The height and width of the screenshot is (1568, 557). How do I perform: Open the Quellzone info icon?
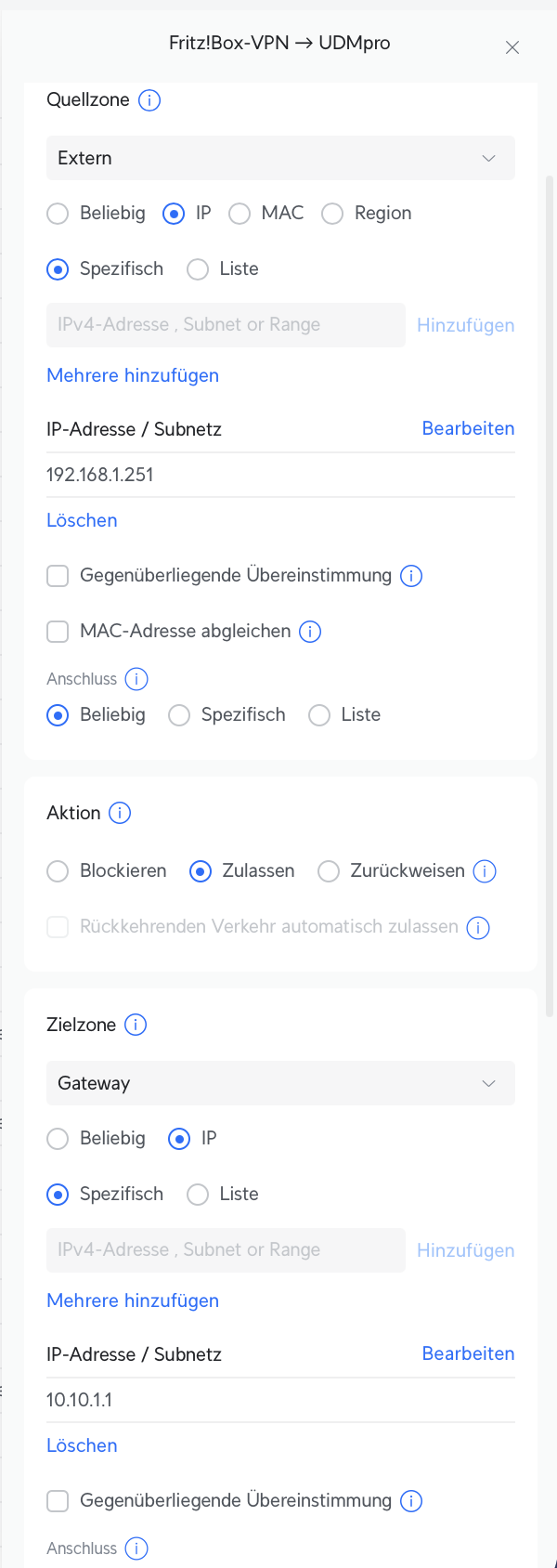[x=149, y=100]
